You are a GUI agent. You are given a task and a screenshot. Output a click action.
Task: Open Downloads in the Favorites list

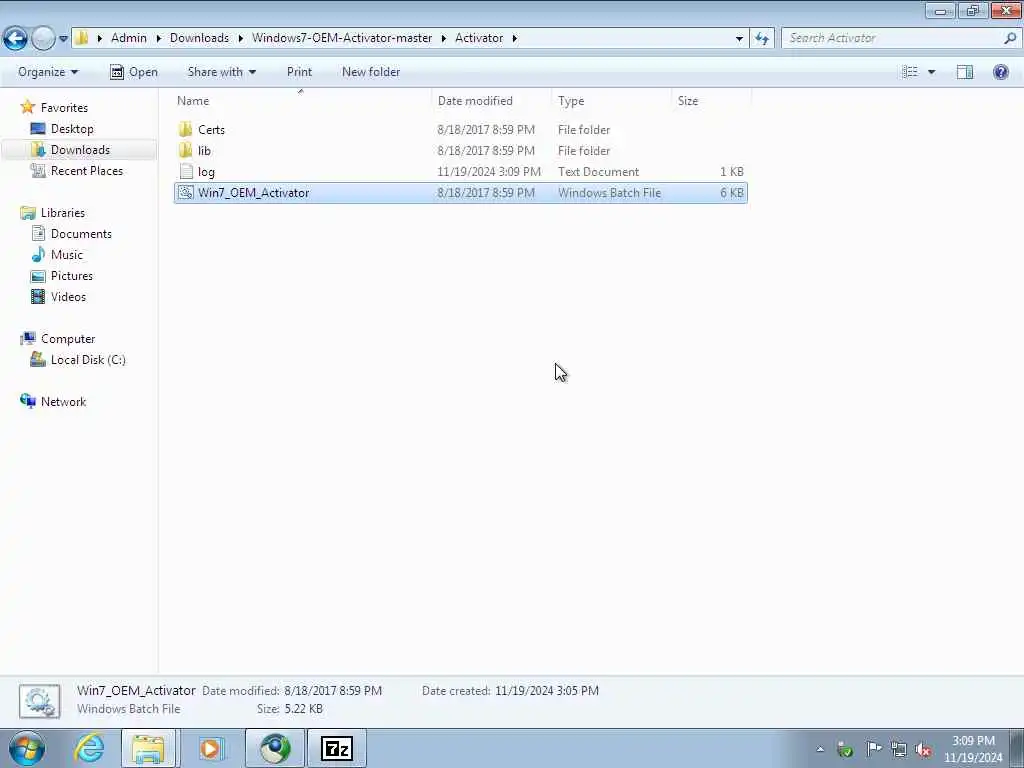pyautogui.click(x=80, y=150)
